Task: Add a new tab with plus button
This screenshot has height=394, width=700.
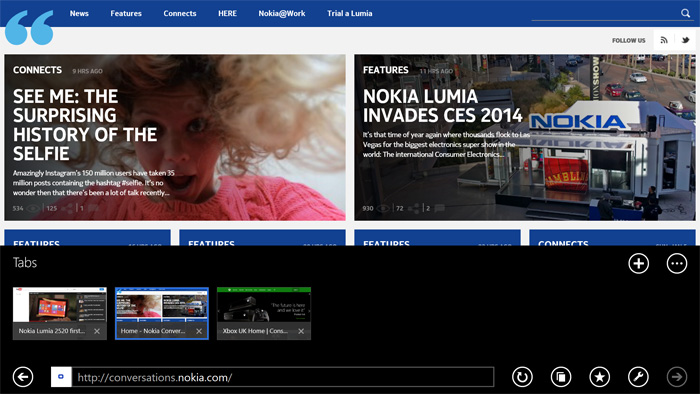Action: tap(638, 263)
